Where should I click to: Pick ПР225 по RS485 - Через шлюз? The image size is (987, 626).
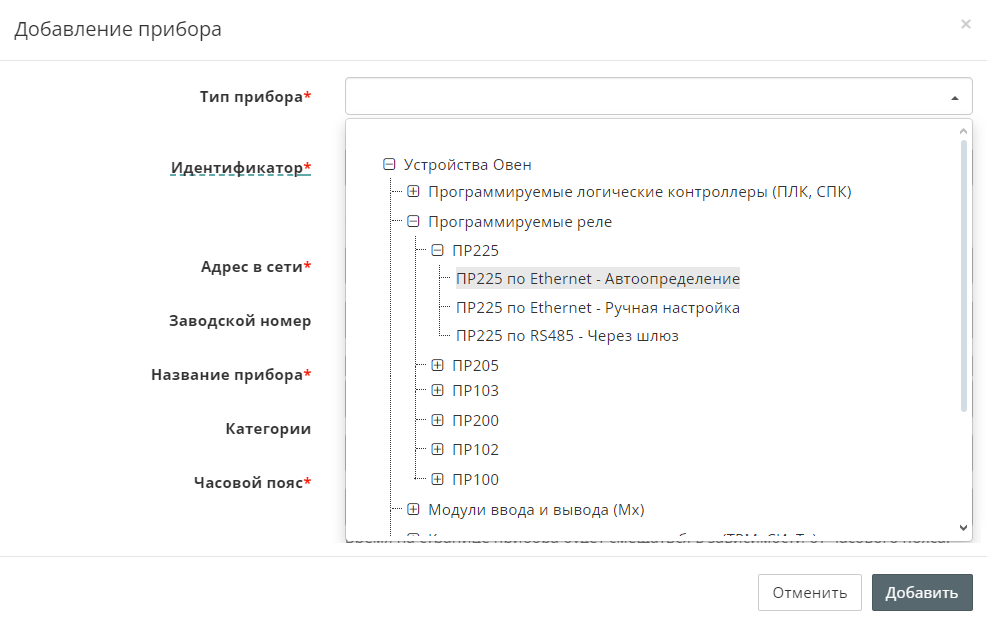567,336
